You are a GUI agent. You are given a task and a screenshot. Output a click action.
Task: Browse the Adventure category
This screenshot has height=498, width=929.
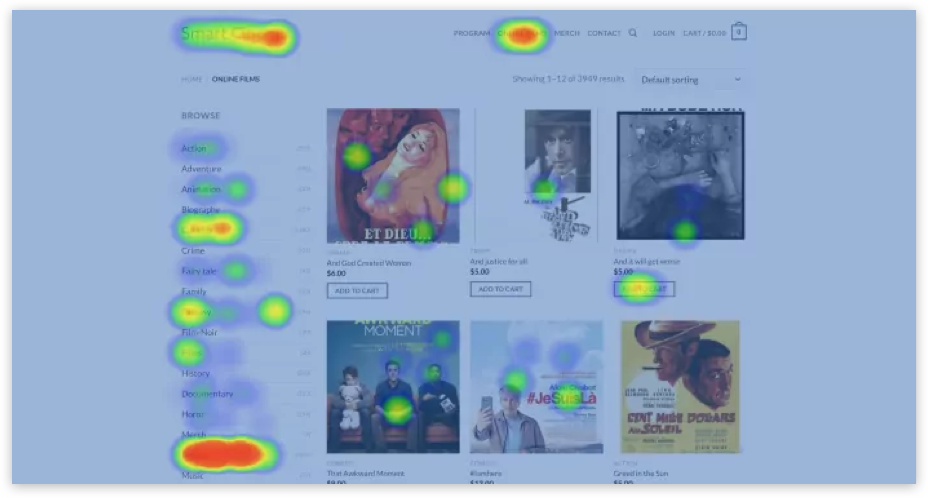[x=201, y=169]
